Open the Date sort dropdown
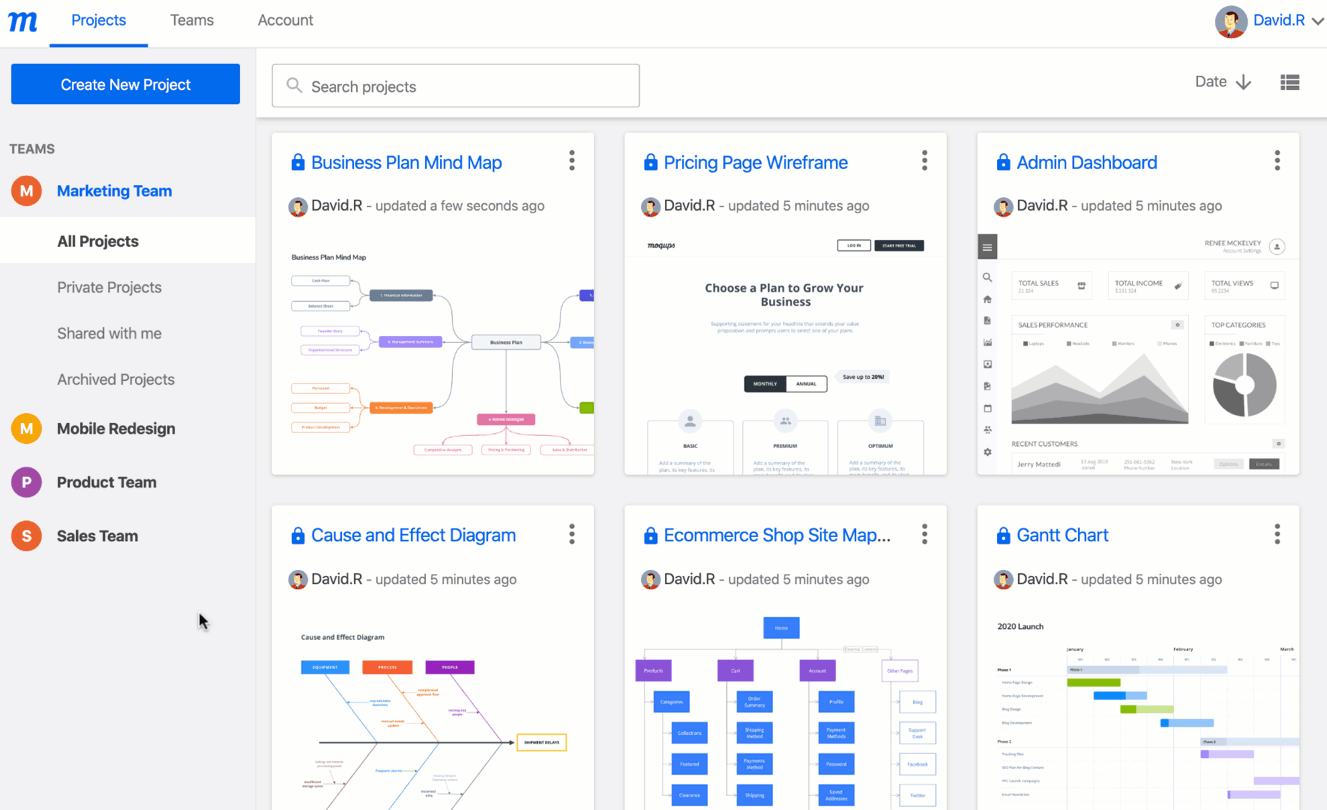 tap(1221, 81)
